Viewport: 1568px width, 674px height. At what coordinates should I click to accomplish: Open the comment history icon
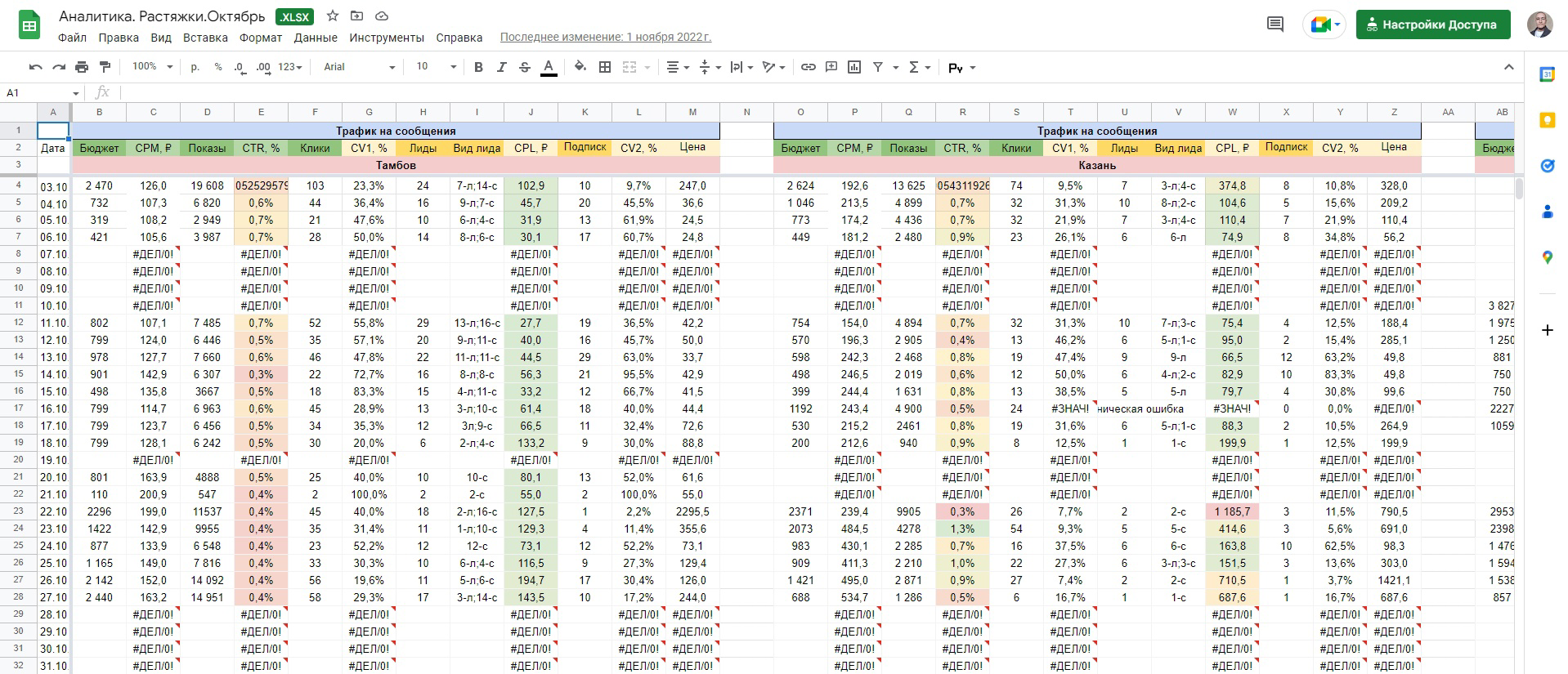pyautogui.click(x=1275, y=25)
